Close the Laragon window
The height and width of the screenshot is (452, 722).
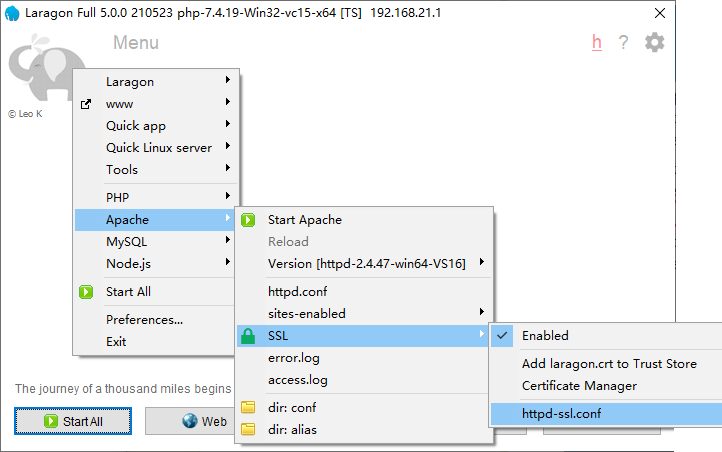(660, 13)
